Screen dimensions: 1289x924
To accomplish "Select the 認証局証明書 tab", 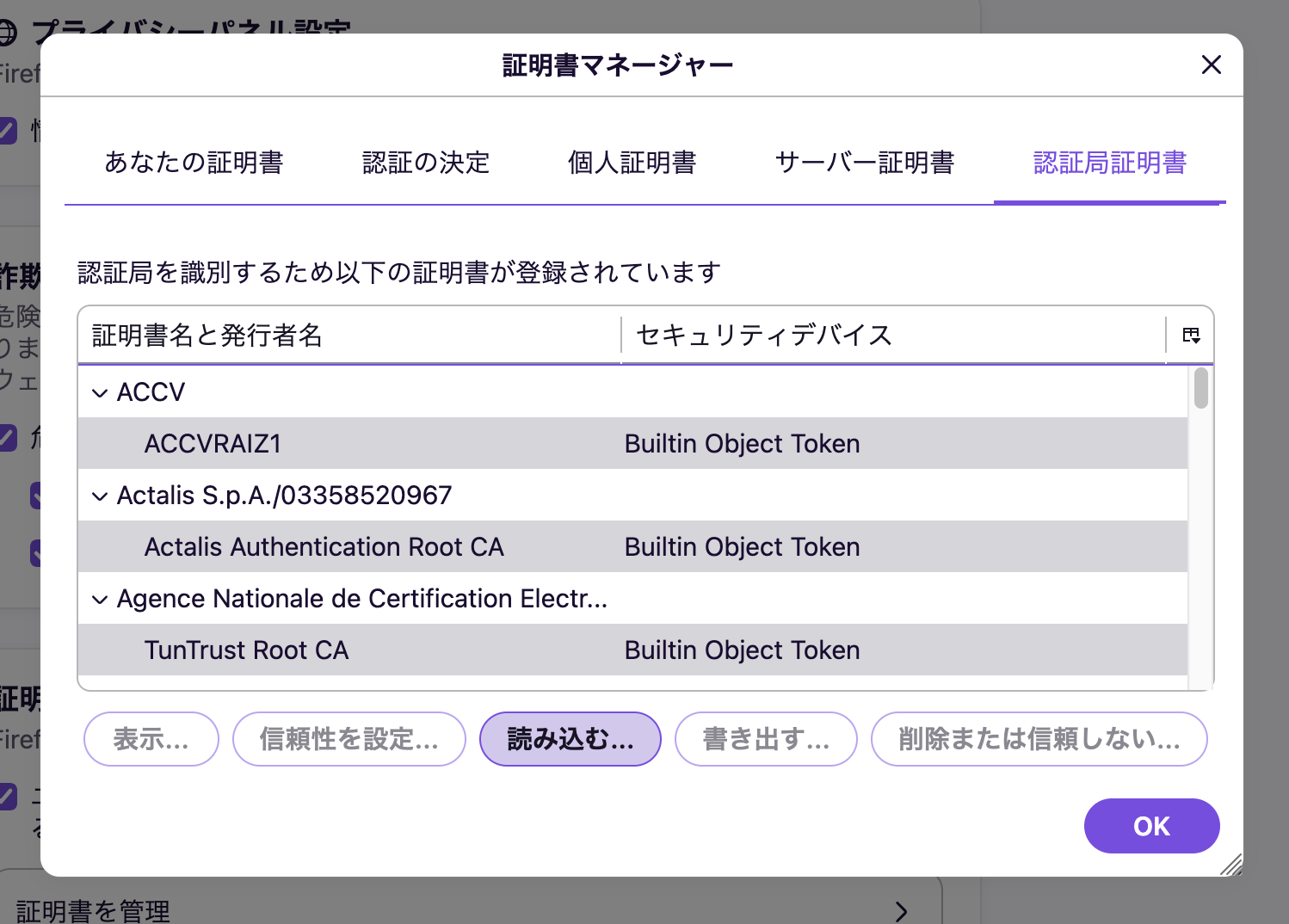I will tap(1110, 163).
